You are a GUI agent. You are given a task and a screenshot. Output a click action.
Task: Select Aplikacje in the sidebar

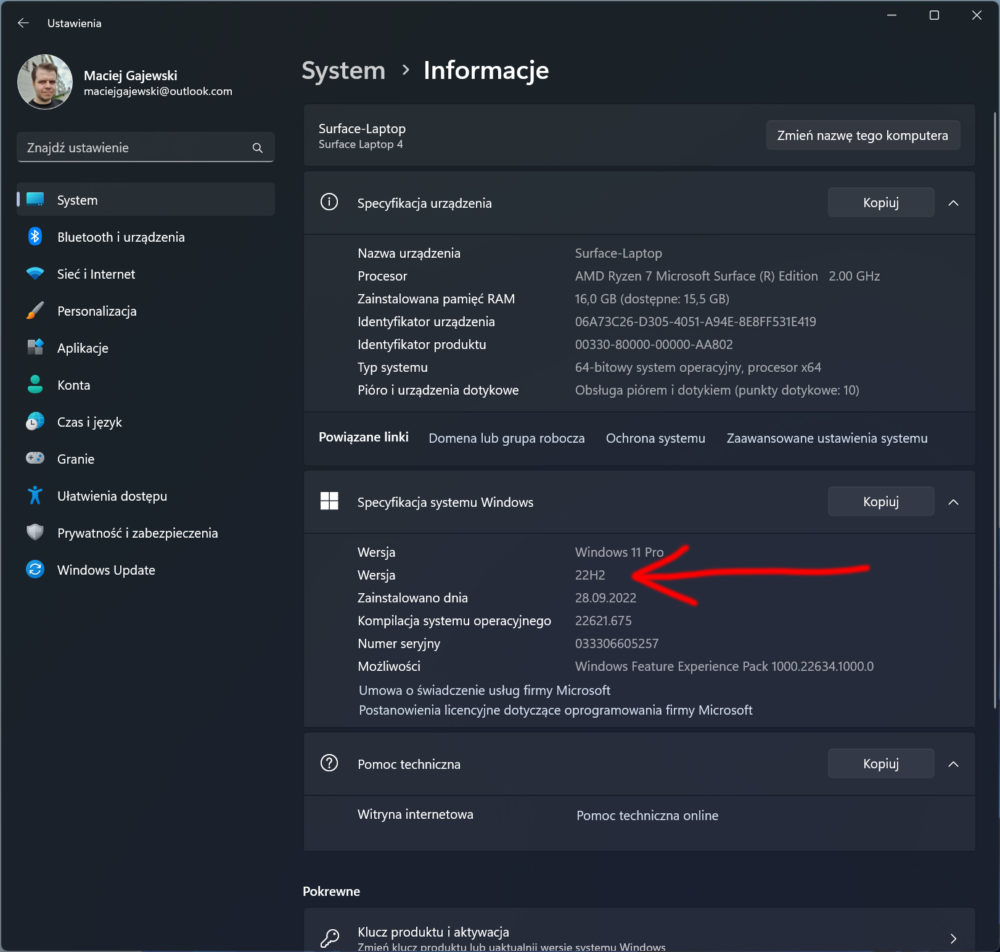82,348
